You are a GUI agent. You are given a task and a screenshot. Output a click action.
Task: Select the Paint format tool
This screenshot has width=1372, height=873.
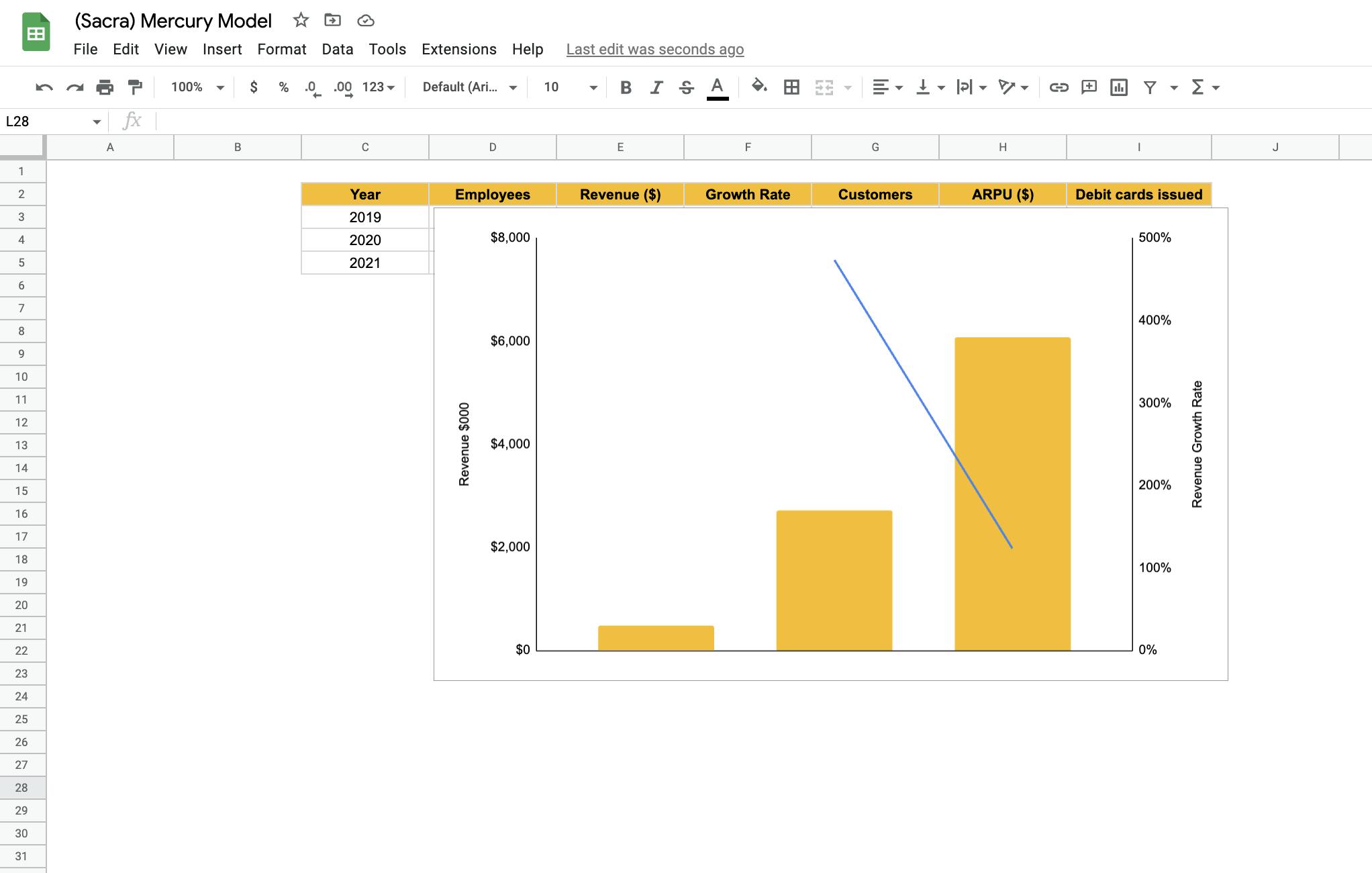pyautogui.click(x=135, y=87)
